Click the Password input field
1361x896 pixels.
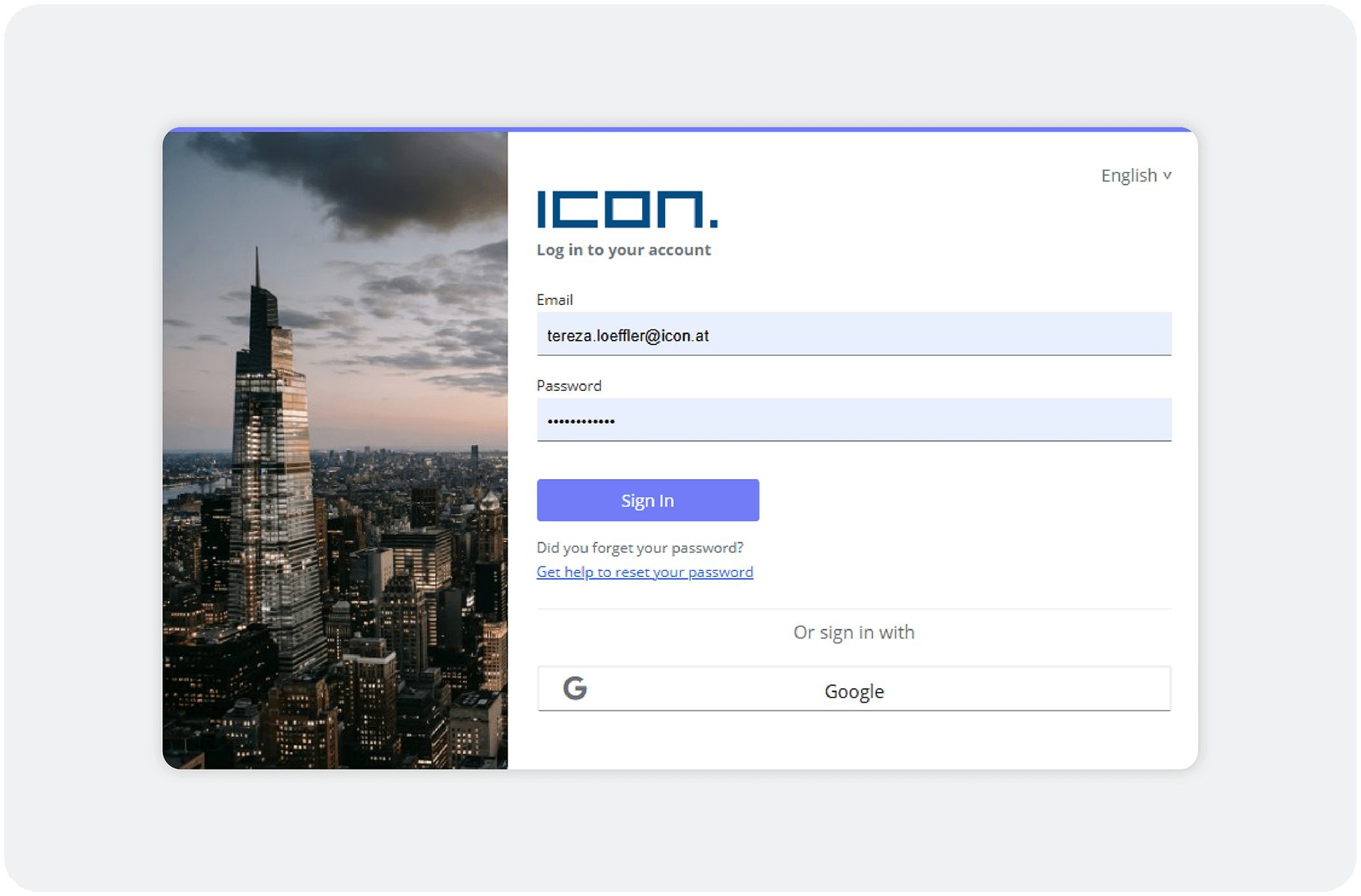point(854,420)
